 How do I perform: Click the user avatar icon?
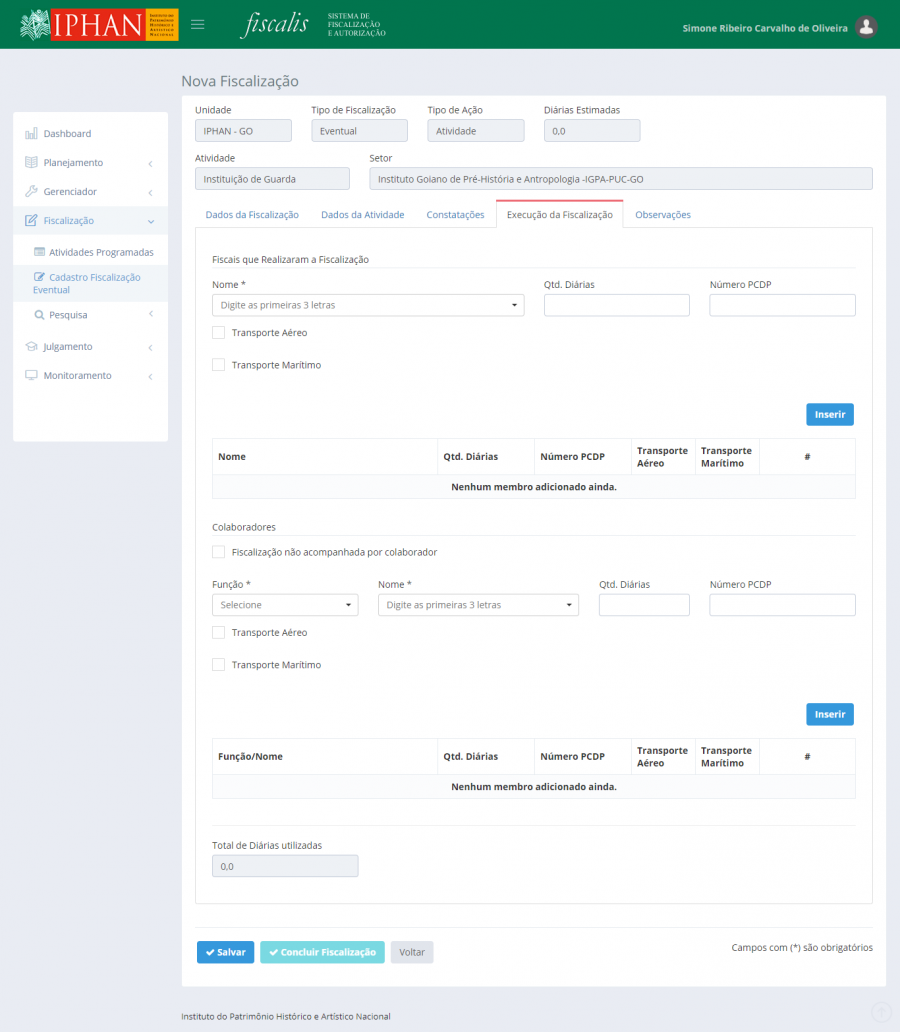(x=867, y=27)
